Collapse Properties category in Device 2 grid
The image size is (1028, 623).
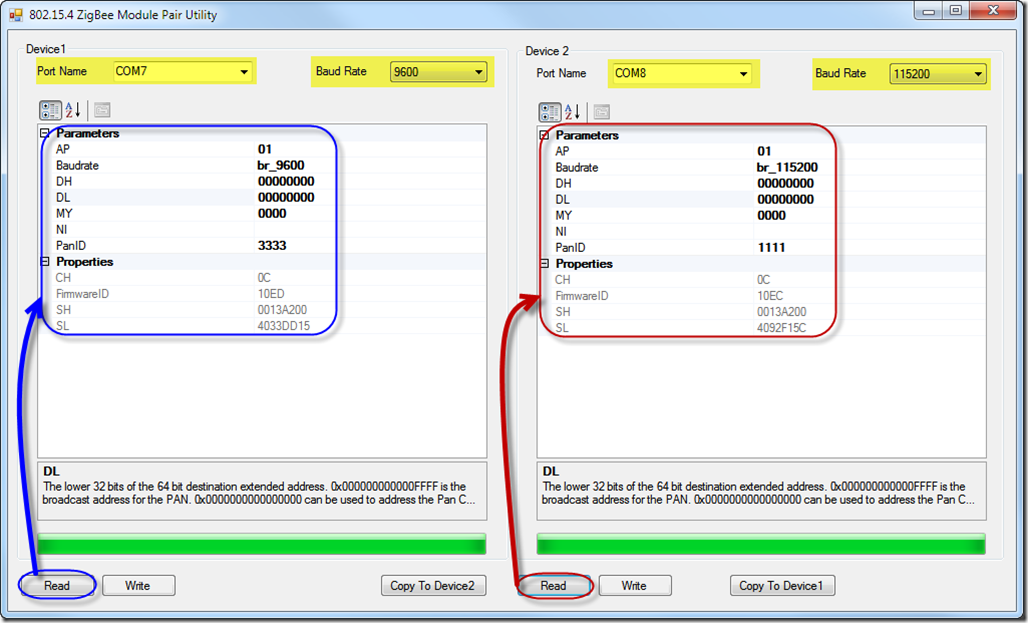click(544, 264)
